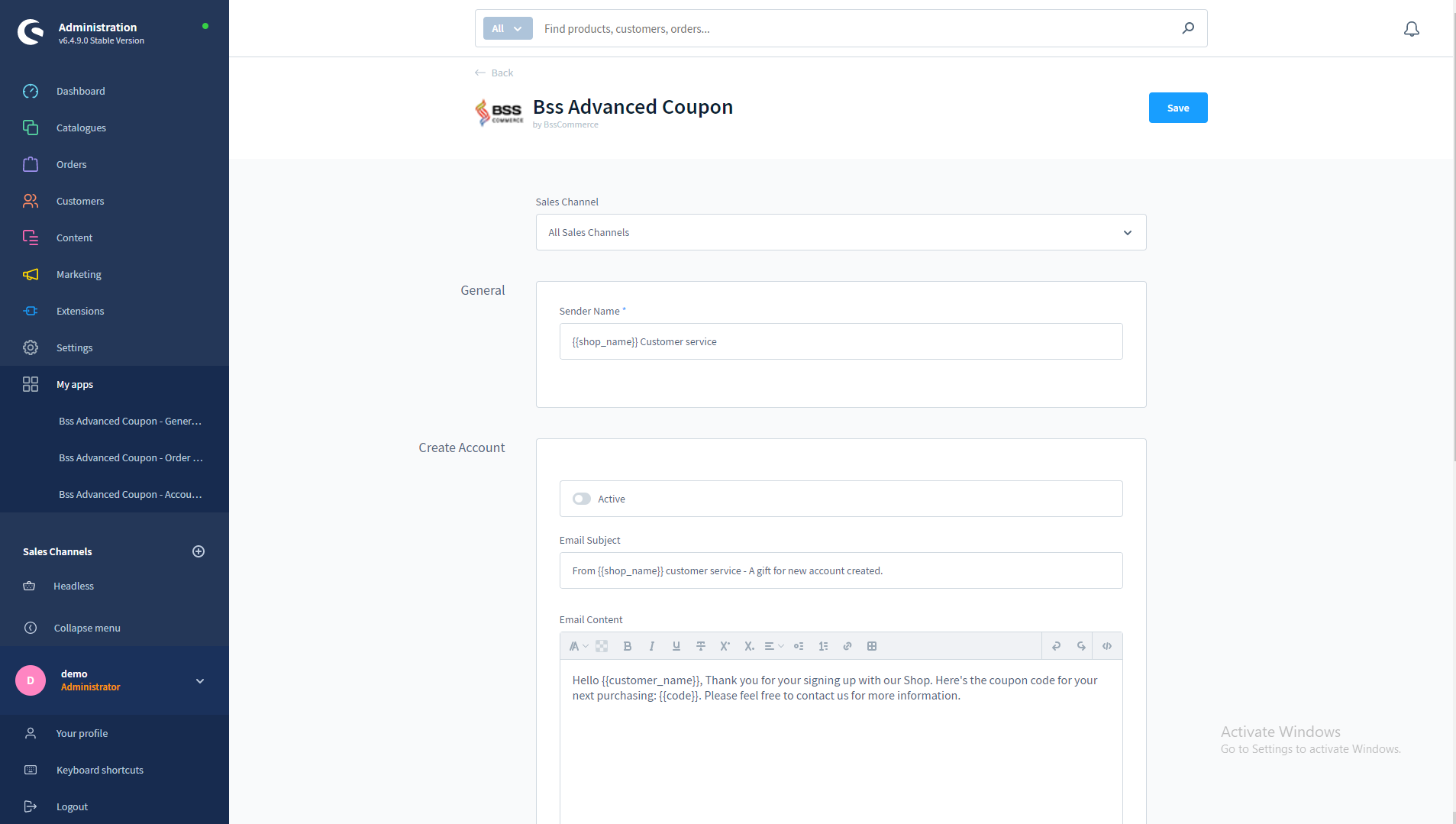Toggle bold formatting

coord(628,646)
